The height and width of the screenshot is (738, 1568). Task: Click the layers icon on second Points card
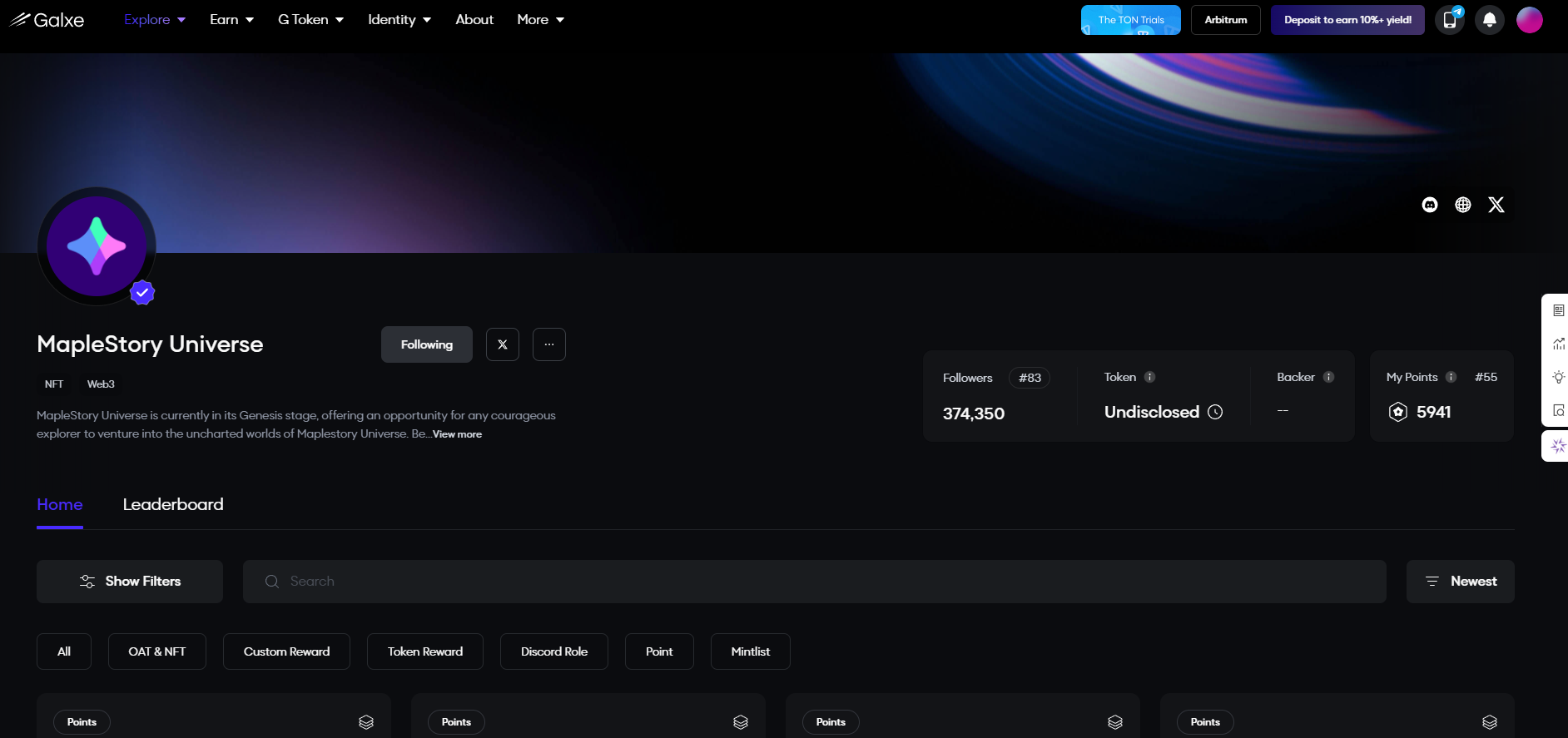tap(741, 722)
